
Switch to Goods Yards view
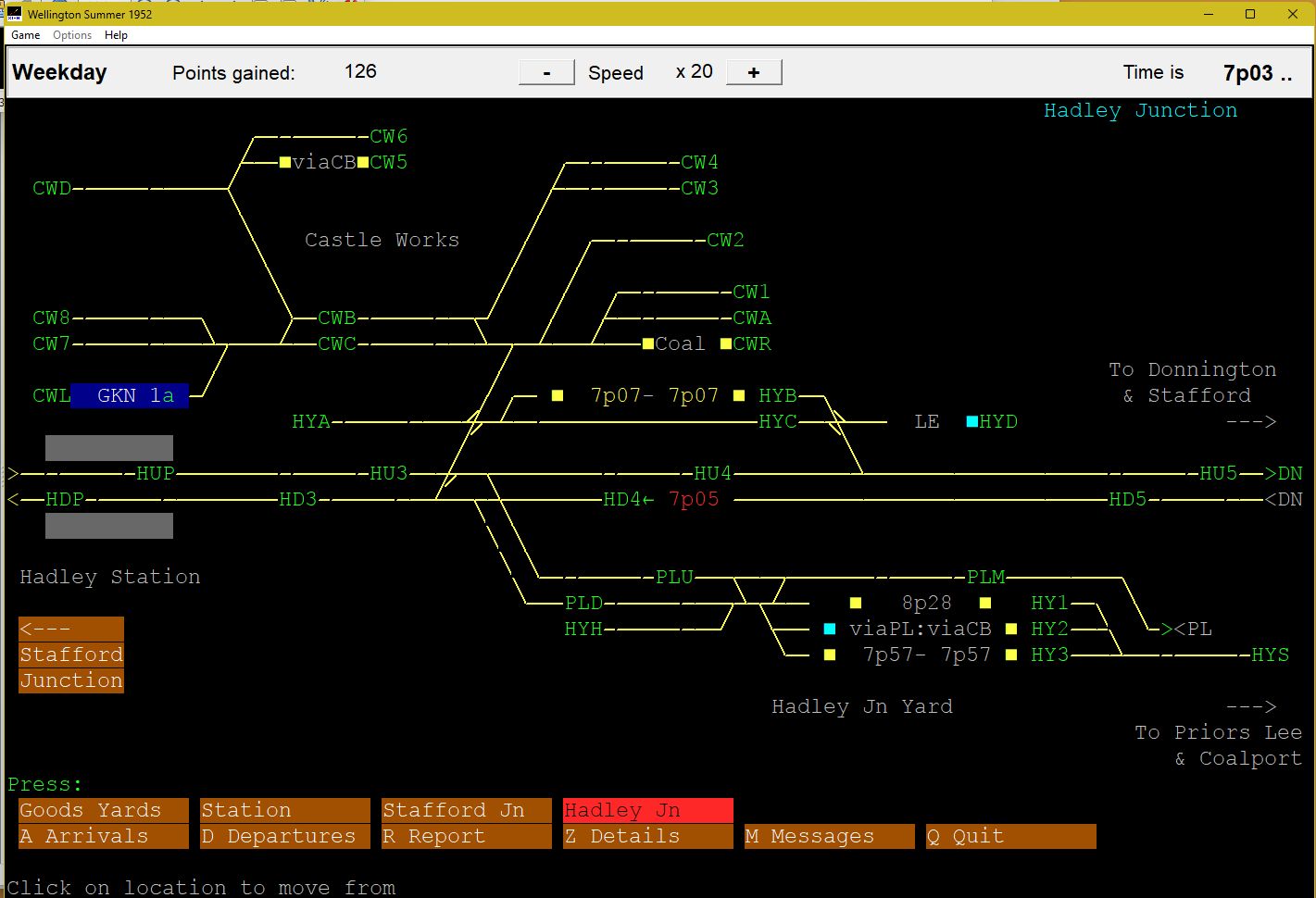pyautogui.click(x=103, y=810)
